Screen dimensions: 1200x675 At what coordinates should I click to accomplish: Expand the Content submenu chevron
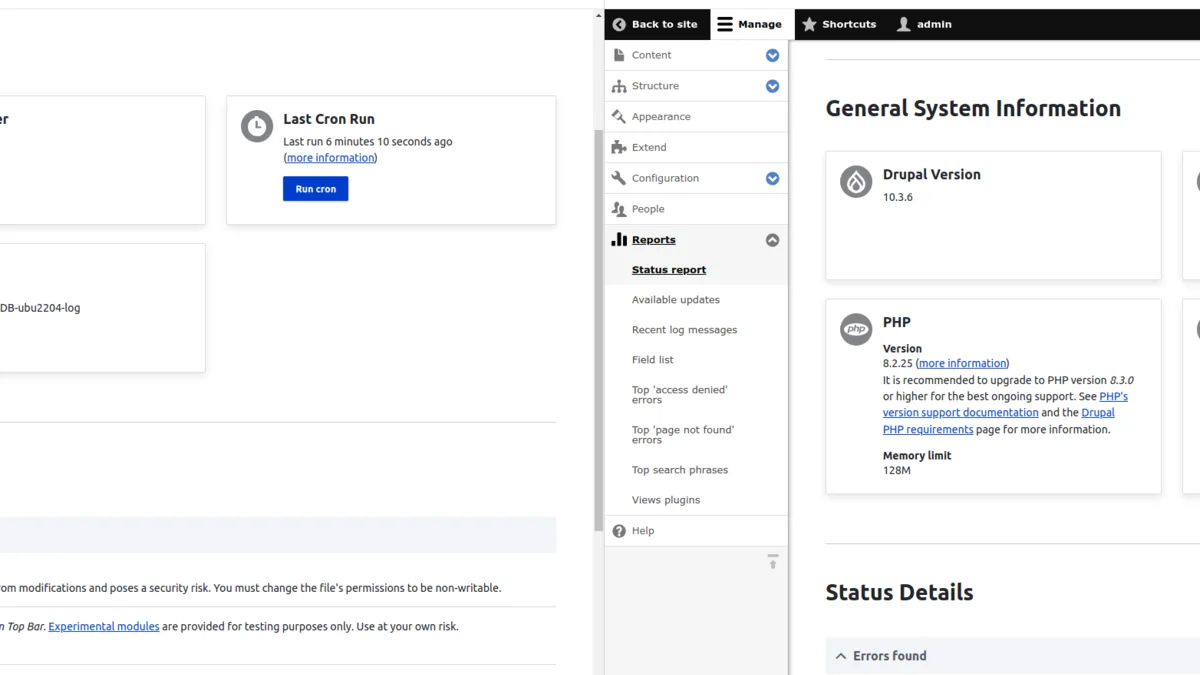[772, 55]
